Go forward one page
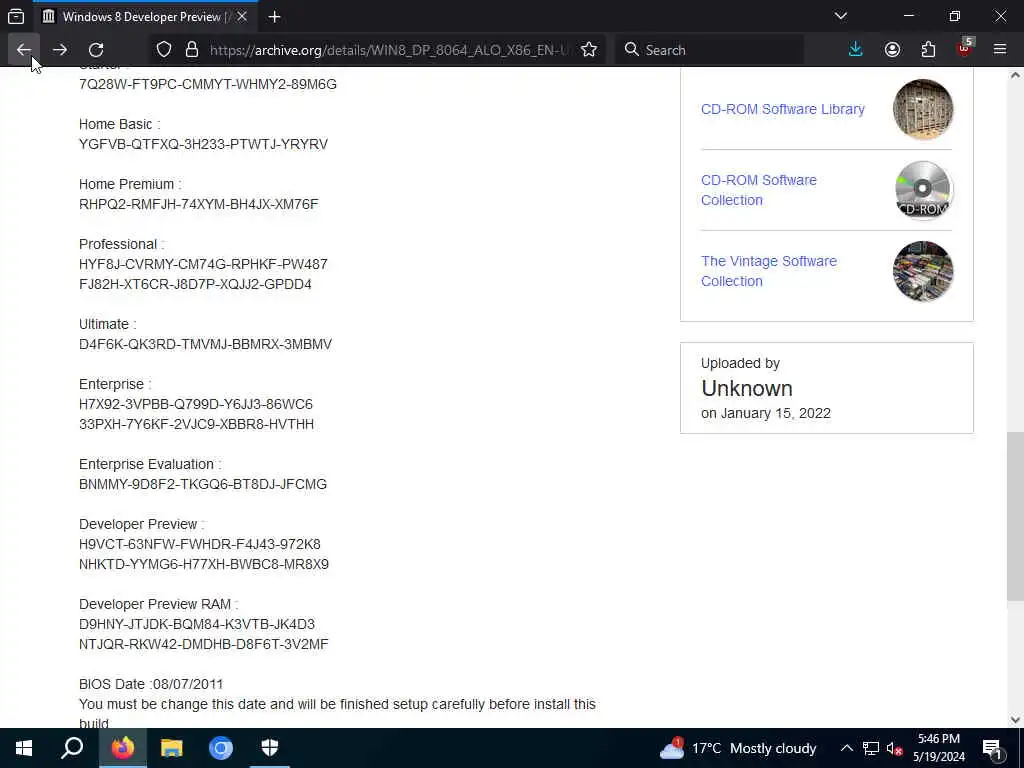1024x768 pixels. pos(59,50)
